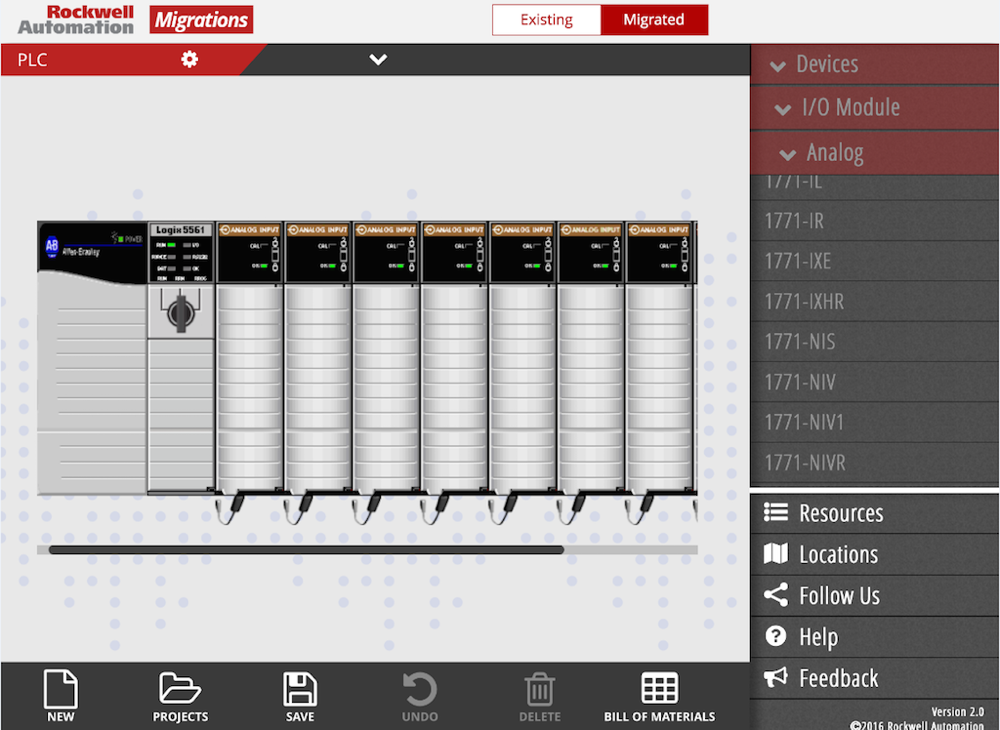This screenshot has width=1000, height=730.
Task: Collapse the Devices section
Action: (776, 65)
